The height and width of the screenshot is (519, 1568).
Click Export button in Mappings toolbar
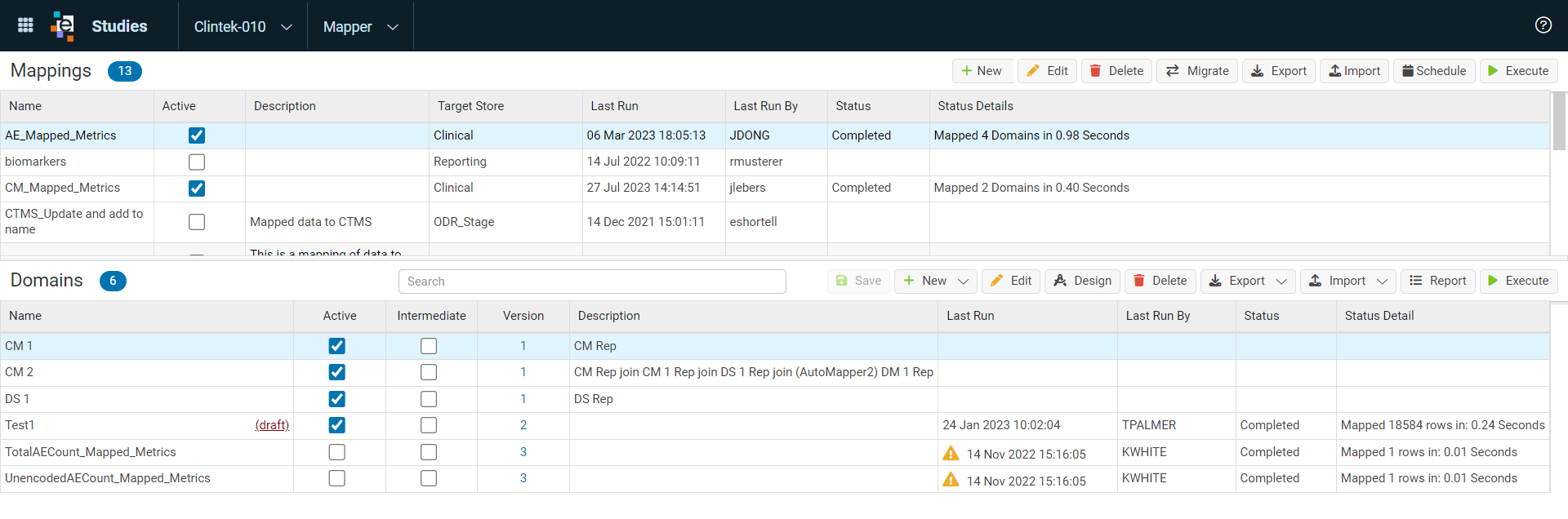pos(1279,71)
